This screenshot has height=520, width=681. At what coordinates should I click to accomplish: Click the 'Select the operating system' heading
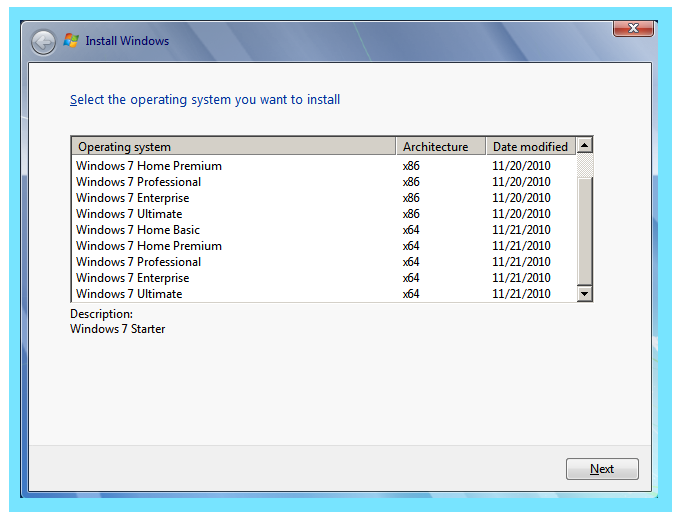pos(205,100)
